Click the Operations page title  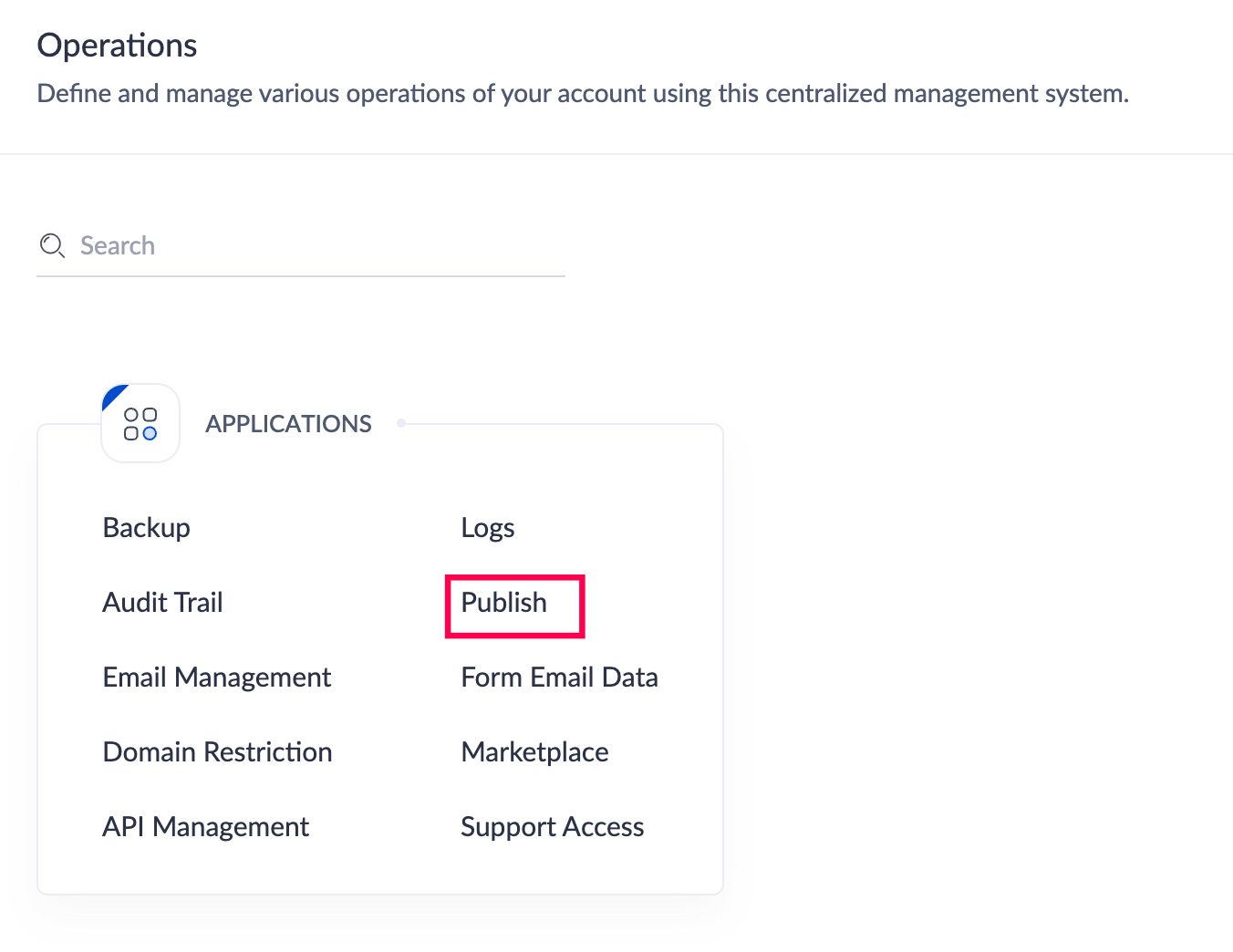117,46
